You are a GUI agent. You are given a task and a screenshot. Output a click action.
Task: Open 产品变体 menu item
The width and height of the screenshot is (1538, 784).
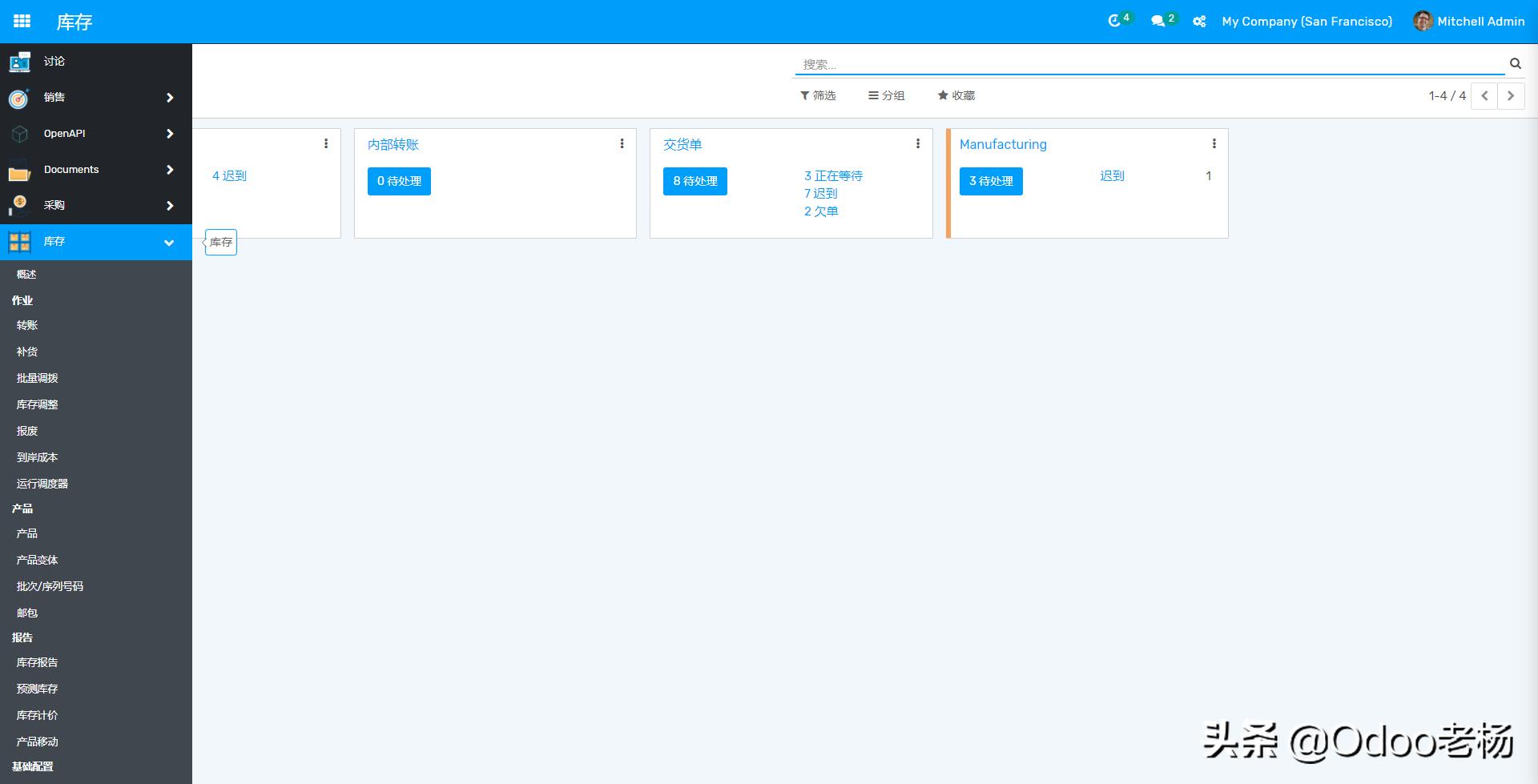38,560
